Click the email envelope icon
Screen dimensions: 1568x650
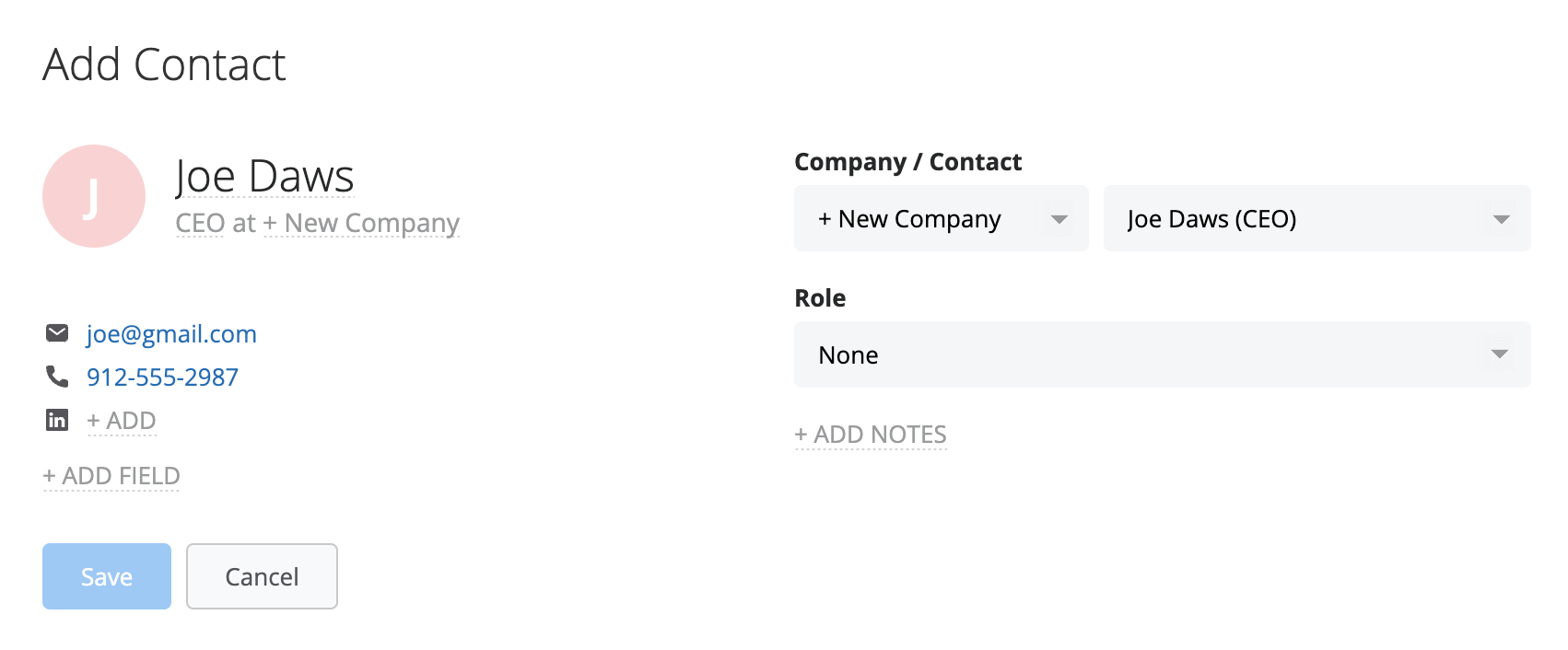click(57, 333)
